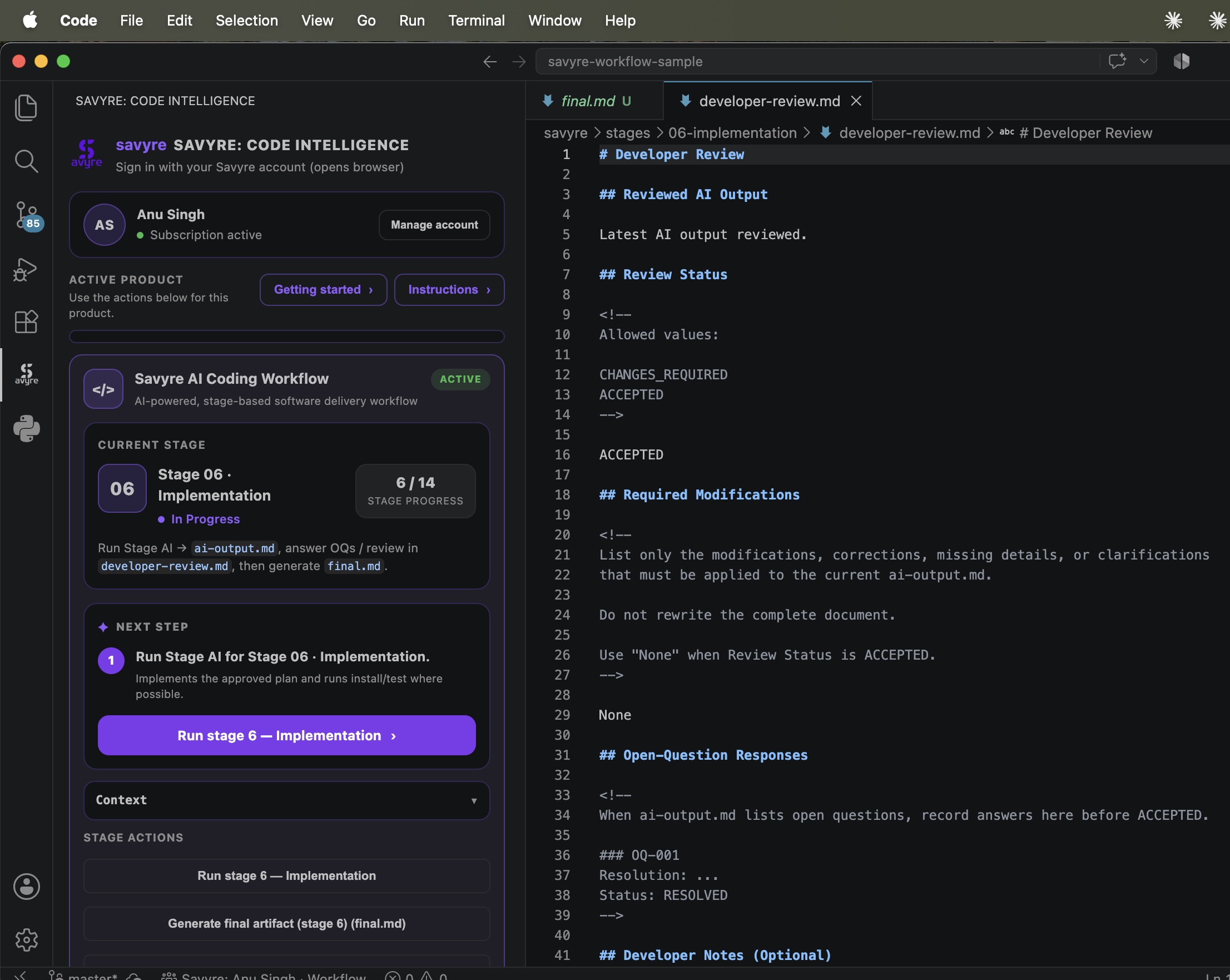Open the Accounts icon in activity bar
This screenshot has height=980, width=1230.
(26, 887)
